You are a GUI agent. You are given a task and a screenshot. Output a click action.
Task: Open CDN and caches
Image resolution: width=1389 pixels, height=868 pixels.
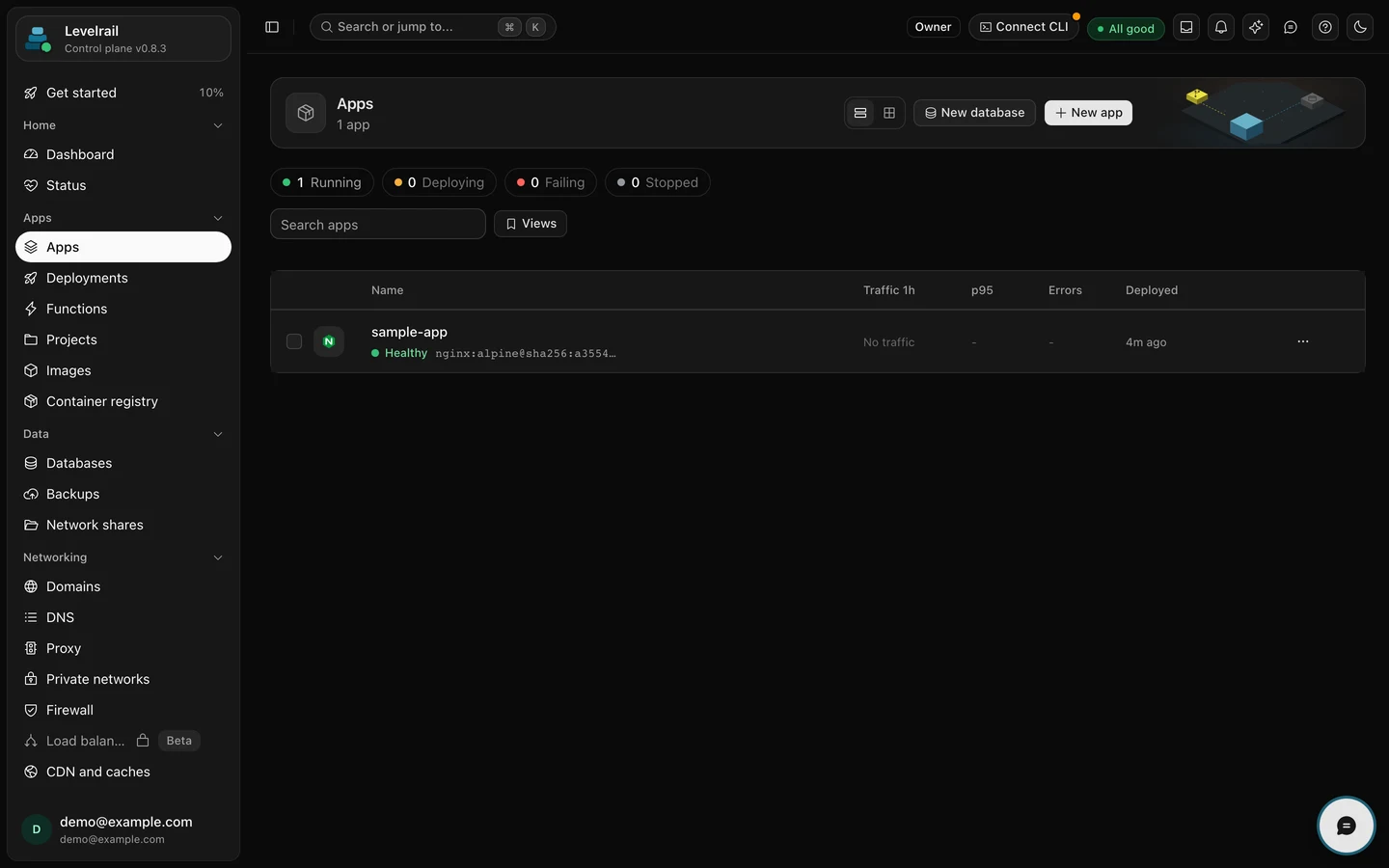[x=123, y=772]
